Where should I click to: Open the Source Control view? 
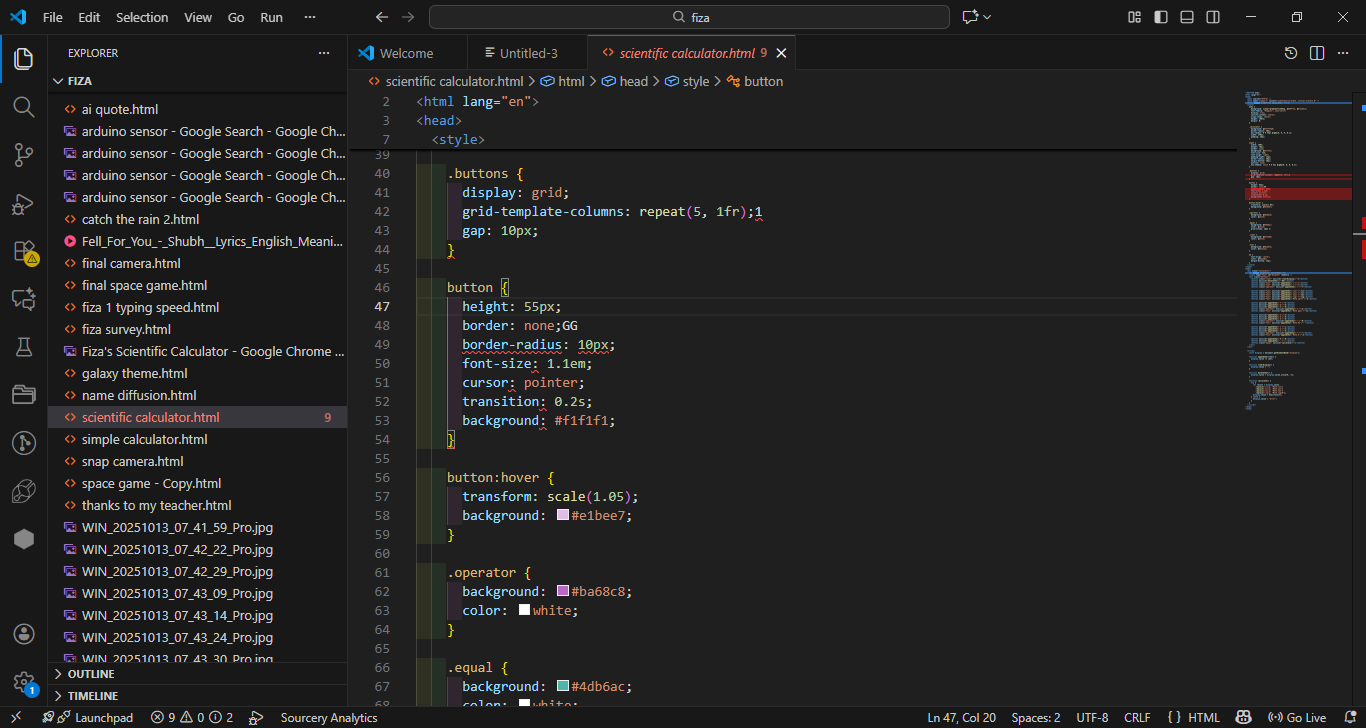(x=23, y=154)
